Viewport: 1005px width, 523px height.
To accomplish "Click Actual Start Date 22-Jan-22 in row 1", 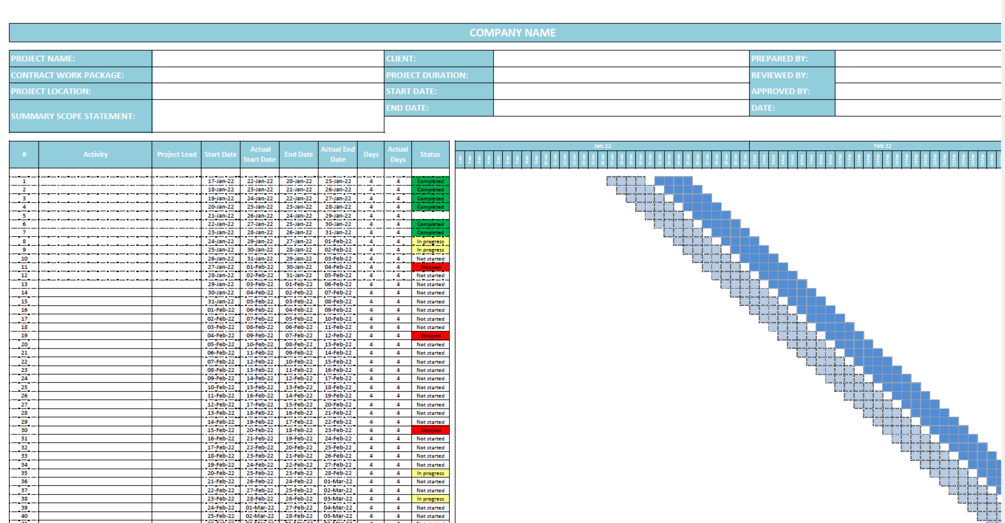I will pyautogui.click(x=260, y=181).
